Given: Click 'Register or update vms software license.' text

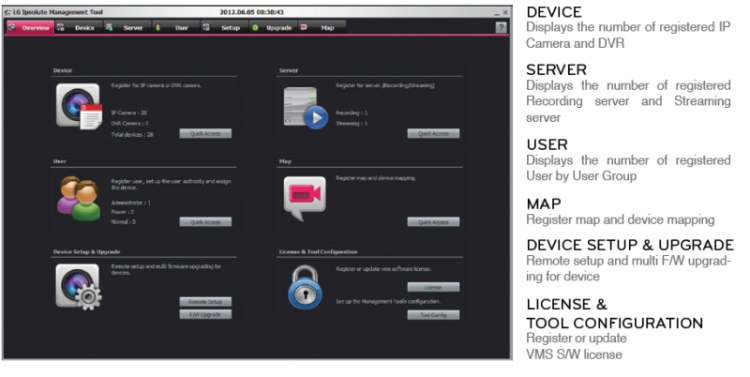Looking at the screenshot, I should click(x=384, y=269).
